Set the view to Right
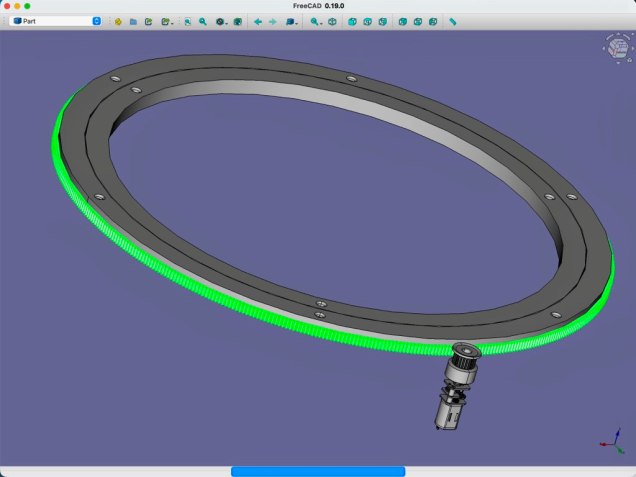This screenshot has height=477, width=636. (382, 20)
